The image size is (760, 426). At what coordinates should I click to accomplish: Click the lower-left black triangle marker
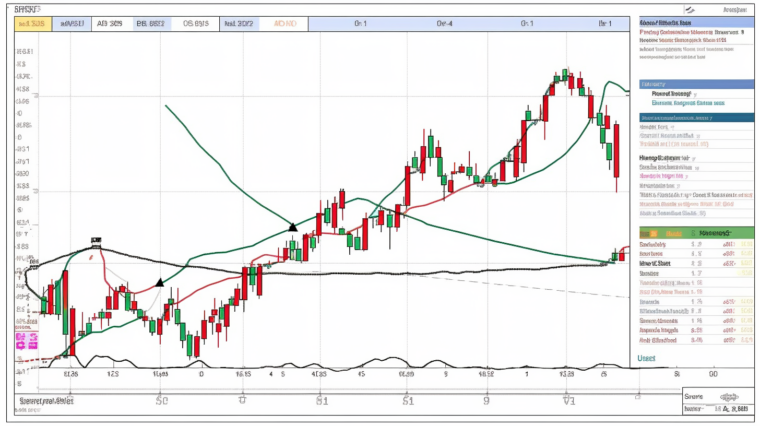click(160, 283)
